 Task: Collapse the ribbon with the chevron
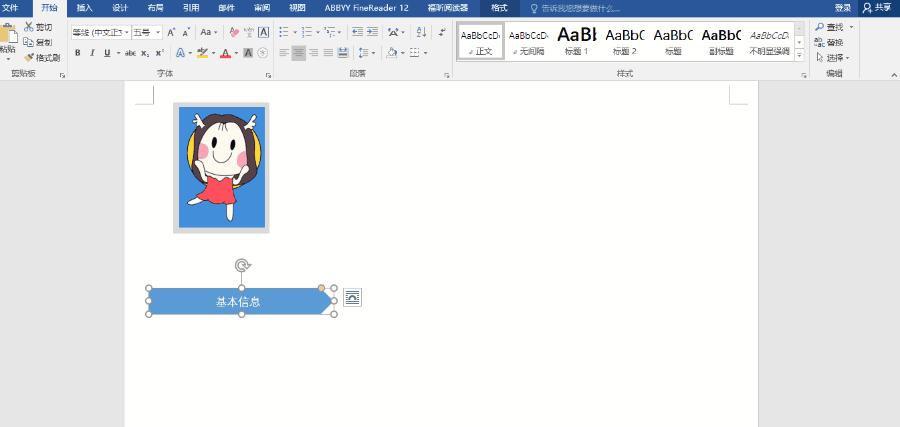click(894, 75)
